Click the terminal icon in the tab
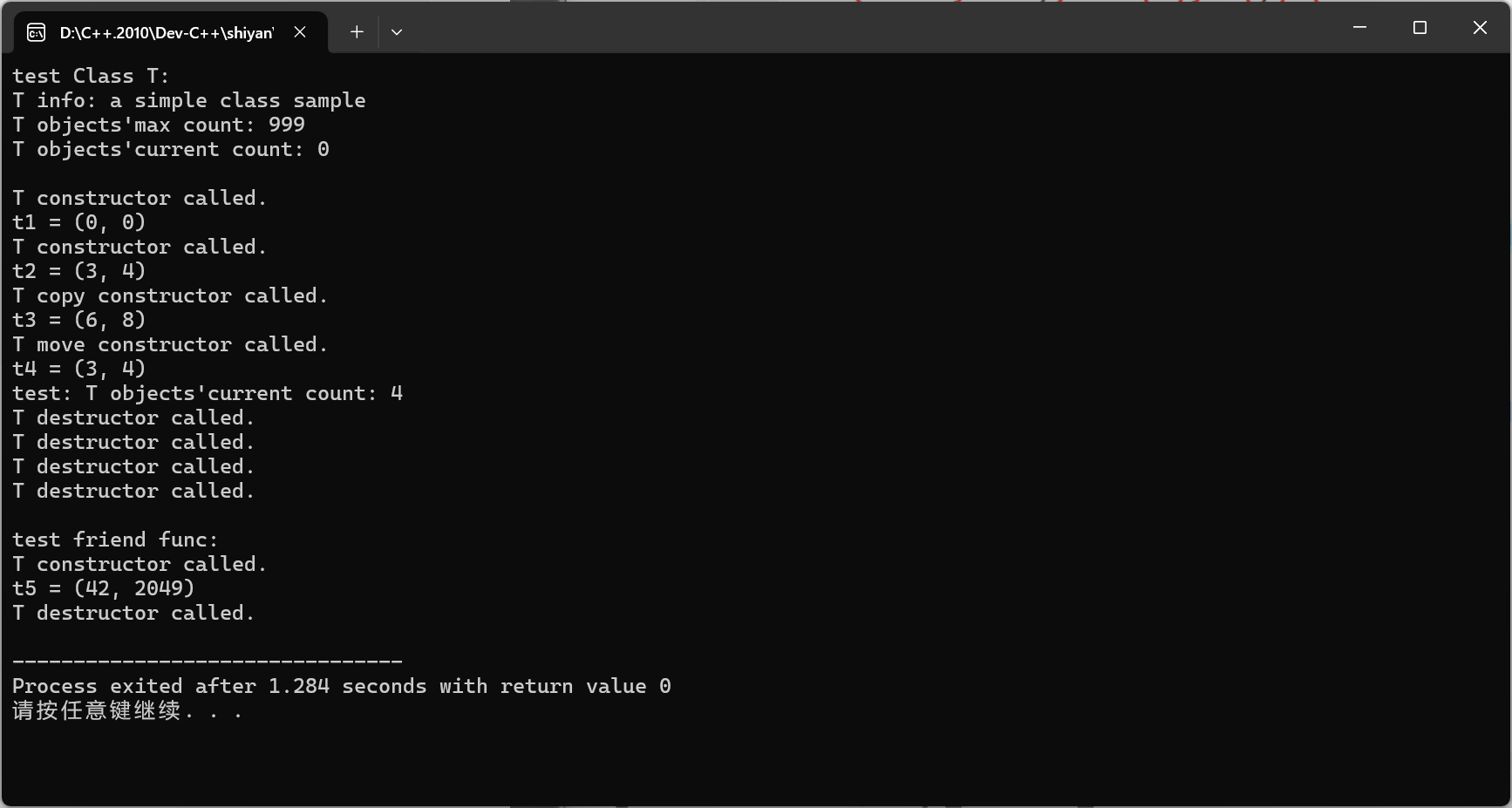Screen dimensions: 1512x808 pos(36,32)
